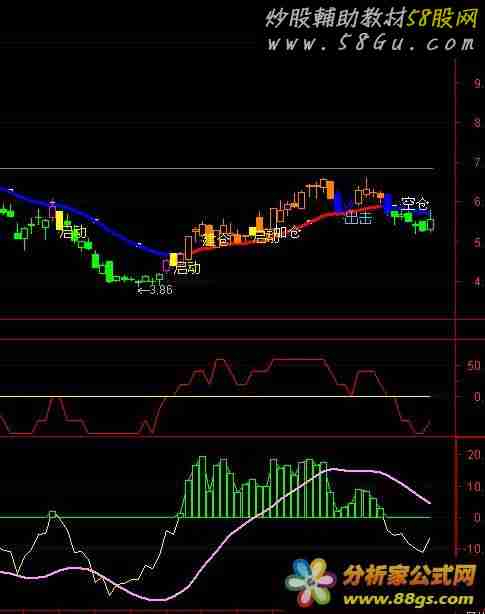Click the lowest 启动 label near the yellow candle
Image resolution: width=485 pixels, height=614 pixels.
click(x=188, y=268)
